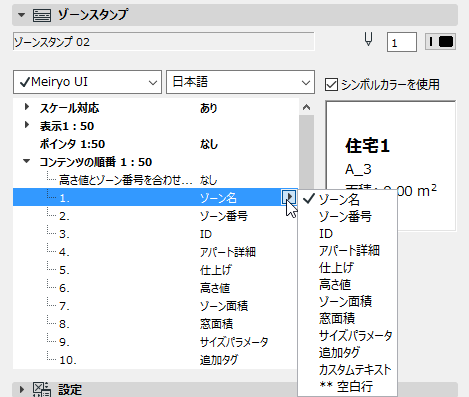Choose カスタムテキスト in the popup menu
The width and height of the screenshot is (469, 397).
(x=347, y=370)
